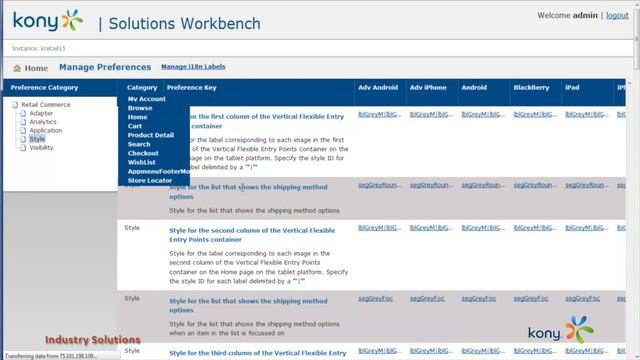Choose Checkout in Category menu
Image resolution: width=640 pixels, height=360 pixels.
[143, 153]
